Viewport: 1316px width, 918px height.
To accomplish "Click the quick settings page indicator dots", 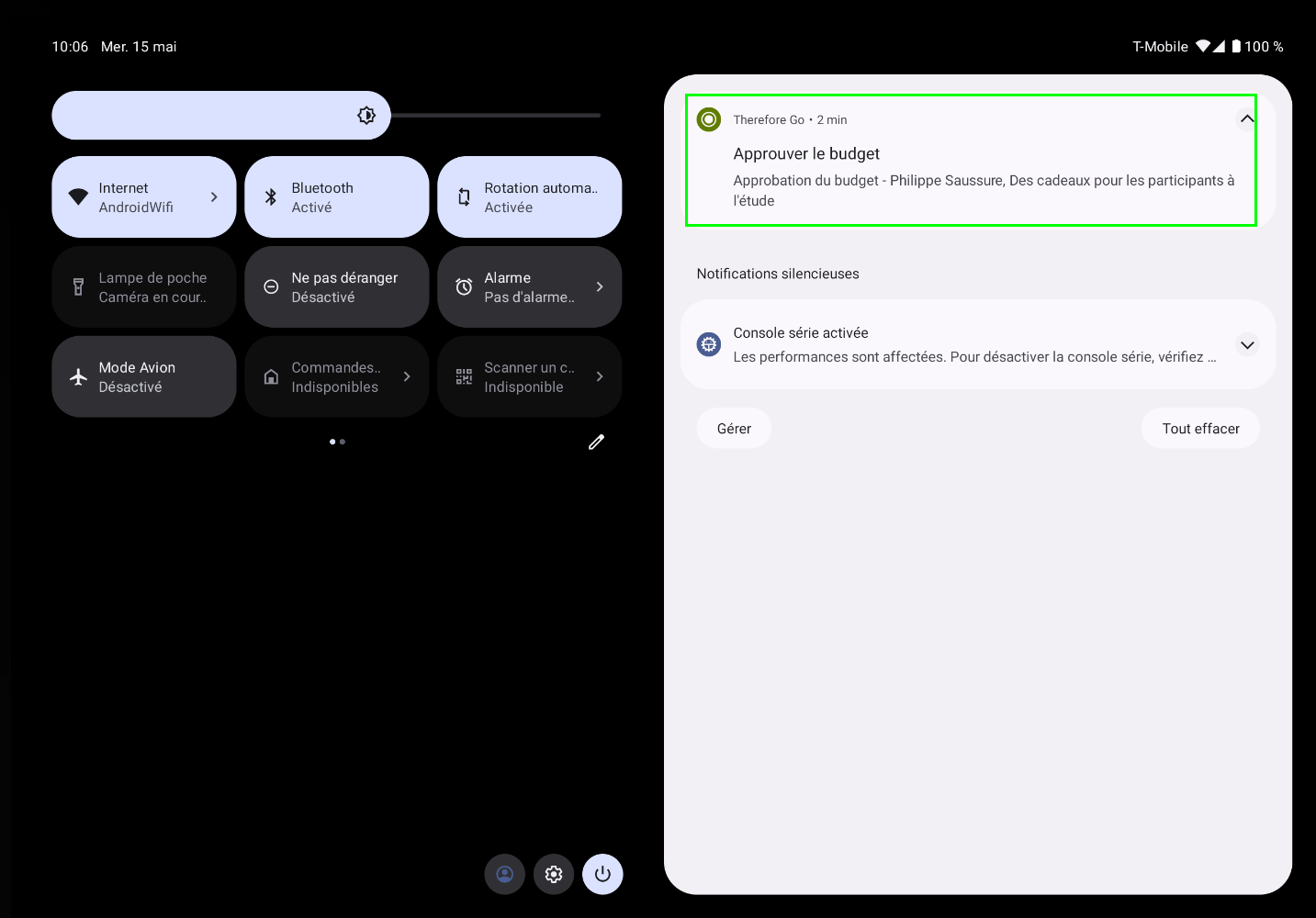I will (337, 442).
